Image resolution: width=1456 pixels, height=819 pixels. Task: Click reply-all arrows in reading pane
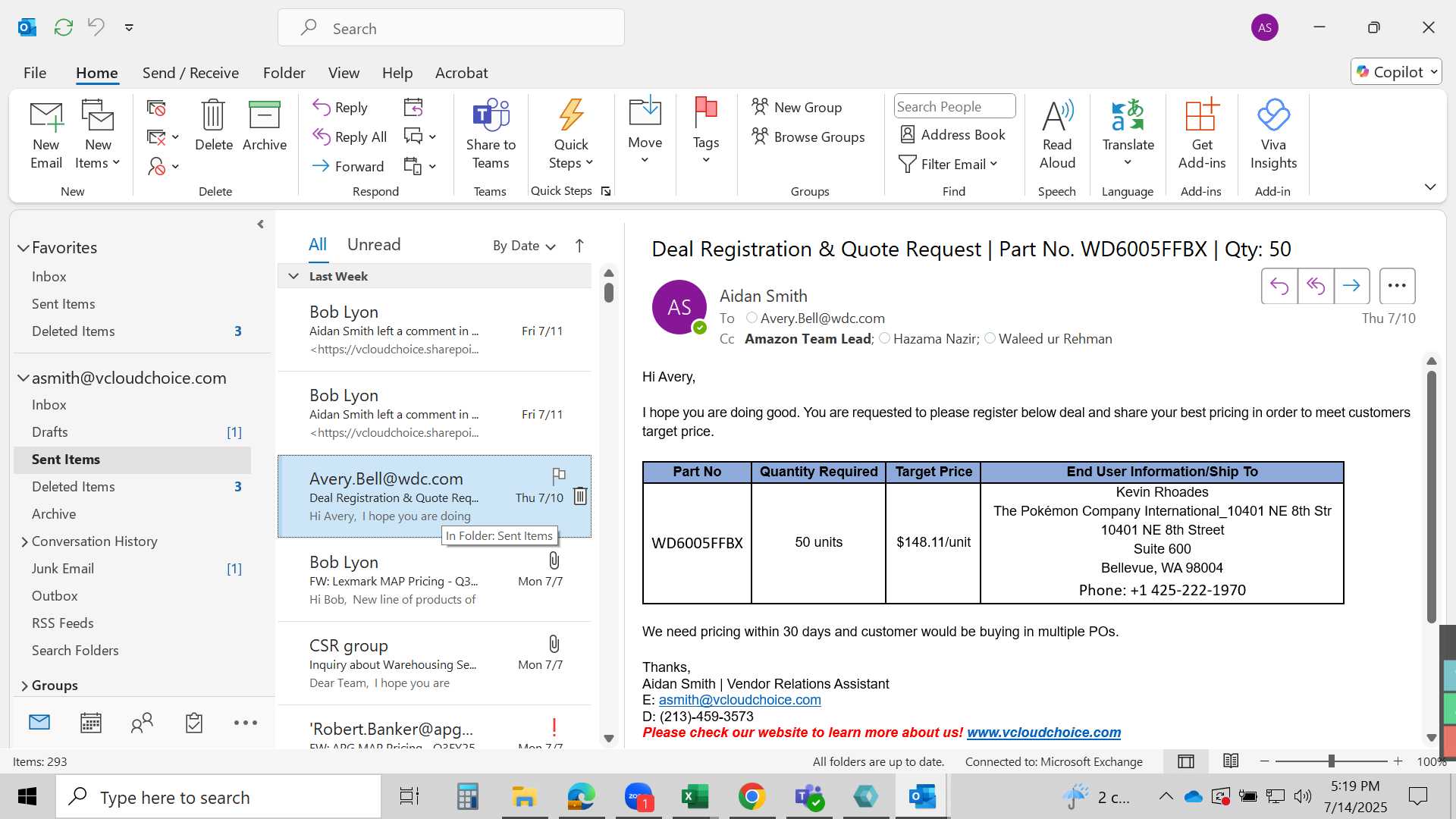pos(1316,286)
